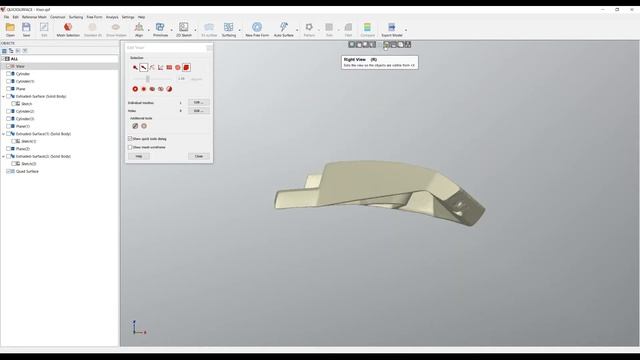The width and height of the screenshot is (640, 360).
Task: Click the second round icon under Additional tools
Action: (x=144, y=126)
